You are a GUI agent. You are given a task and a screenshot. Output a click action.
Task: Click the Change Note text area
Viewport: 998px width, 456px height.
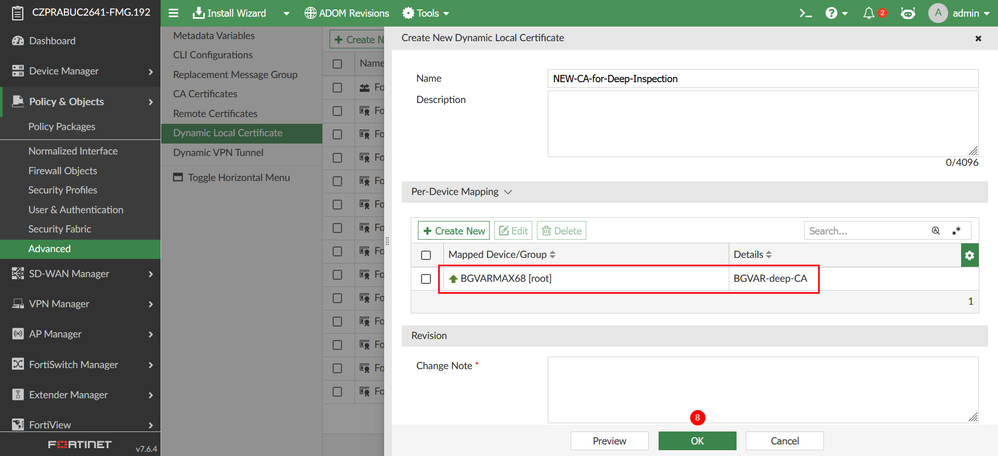tap(762, 389)
